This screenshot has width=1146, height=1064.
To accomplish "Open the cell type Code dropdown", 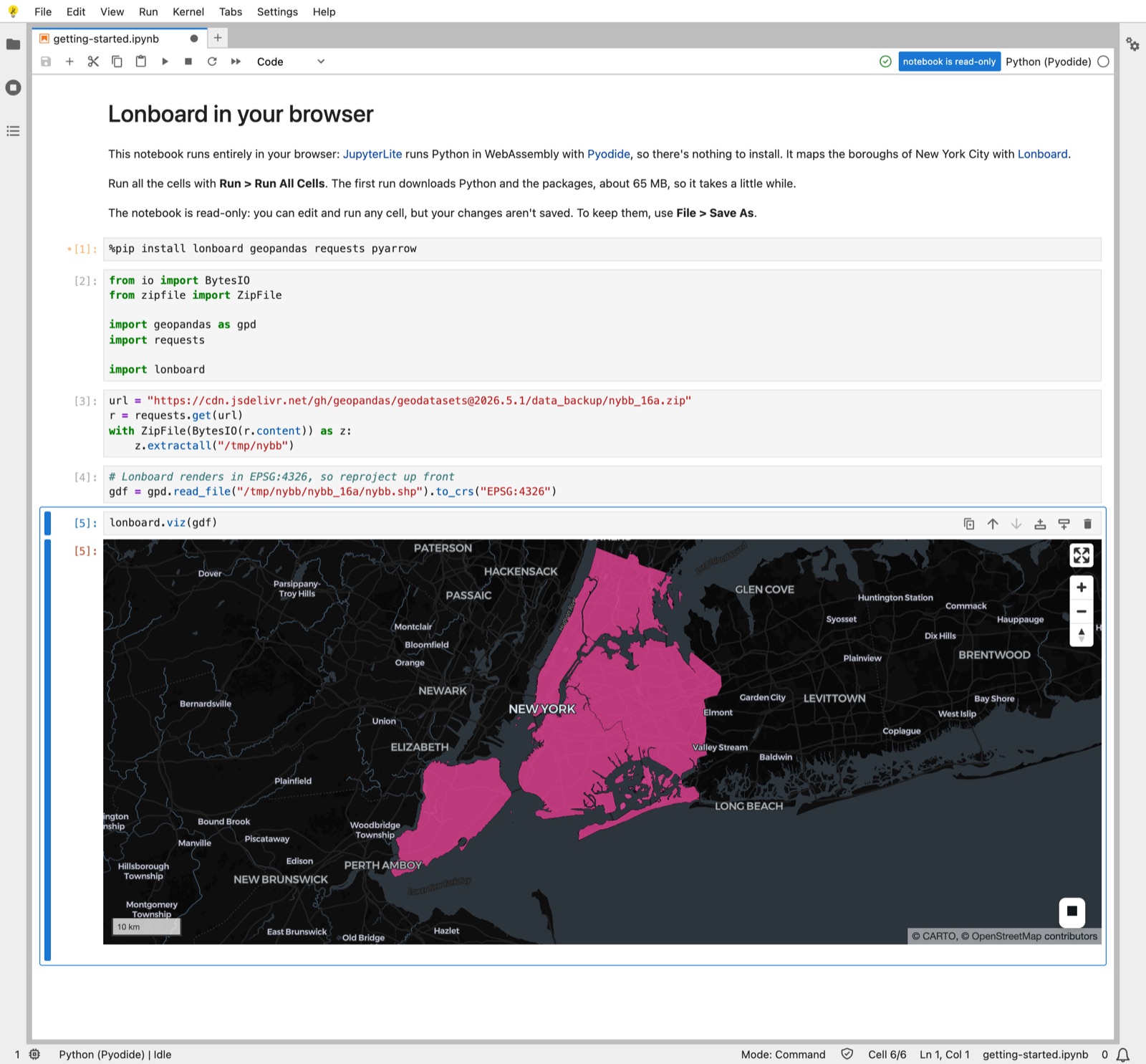I will click(291, 62).
